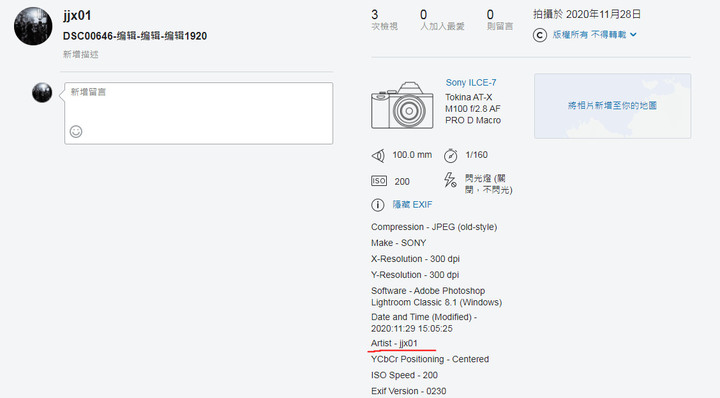720x398 pixels.
Task: Click the ISO 200 value
Action: 402,182
